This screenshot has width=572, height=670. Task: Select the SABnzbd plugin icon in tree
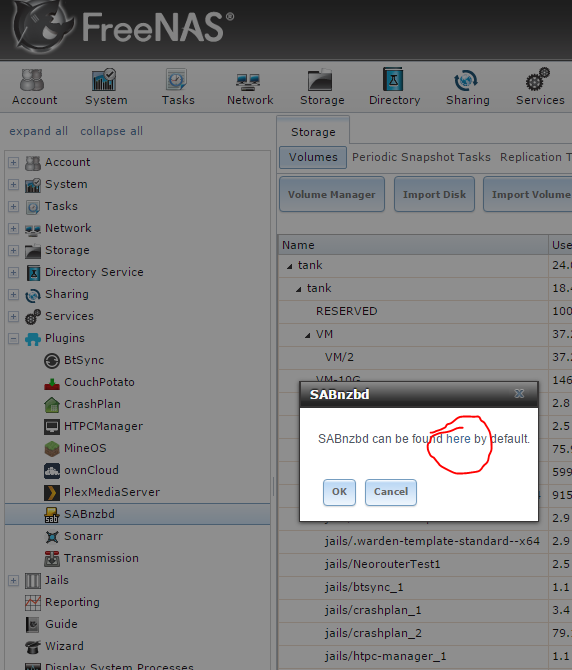[x=52, y=514]
